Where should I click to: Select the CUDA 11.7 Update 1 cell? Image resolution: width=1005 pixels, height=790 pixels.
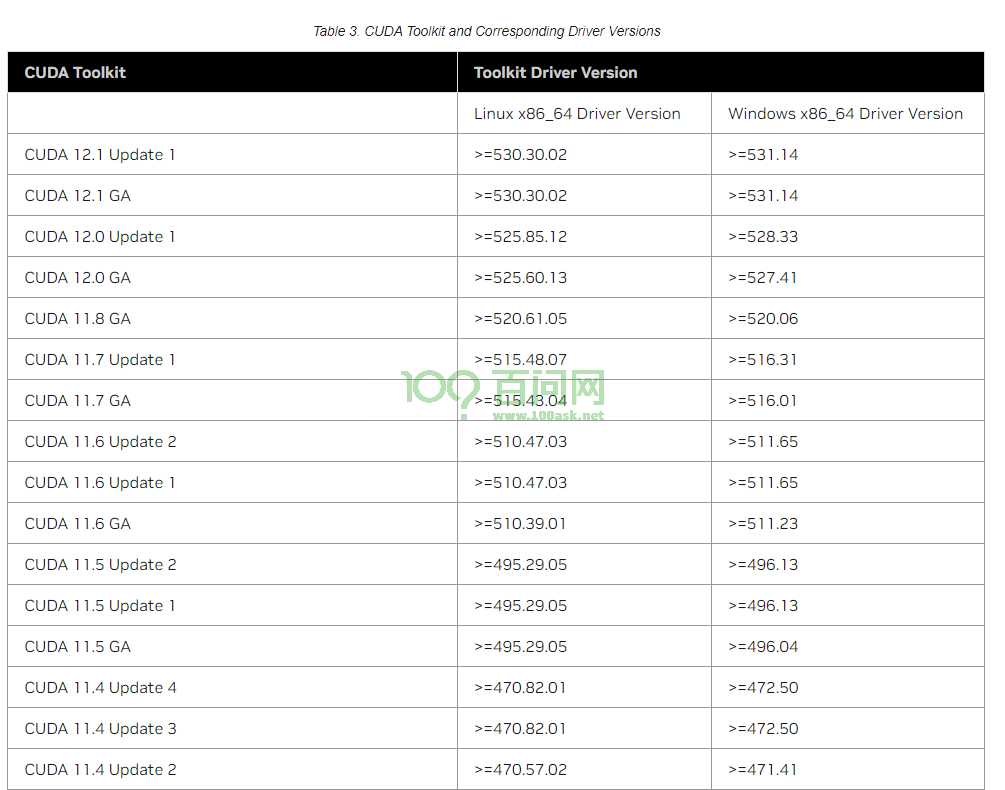[100, 360]
